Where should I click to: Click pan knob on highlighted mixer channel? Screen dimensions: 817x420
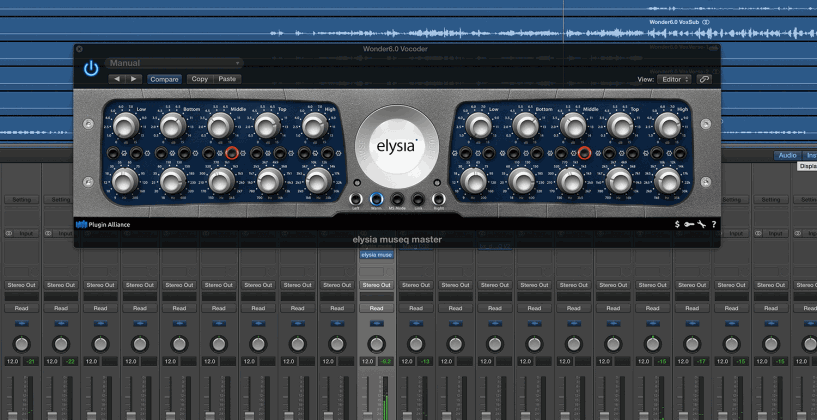pyautogui.click(x=376, y=344)
